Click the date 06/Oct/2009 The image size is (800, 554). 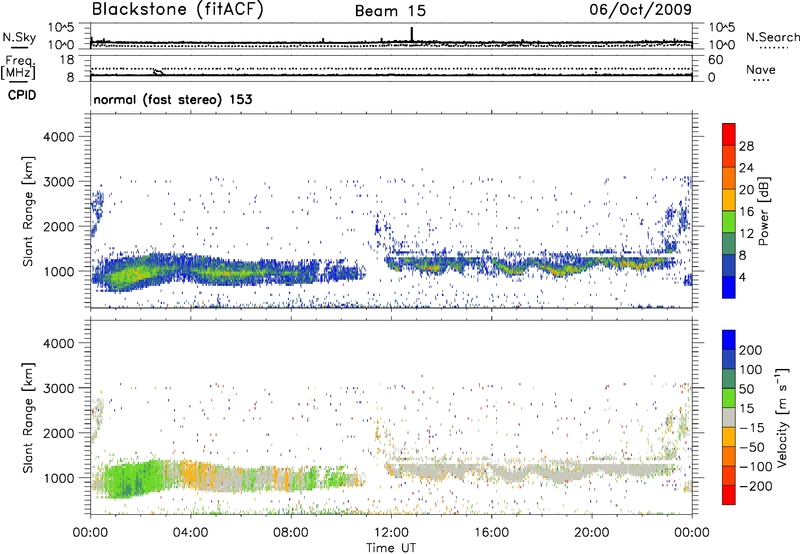[x=640, y=10]
